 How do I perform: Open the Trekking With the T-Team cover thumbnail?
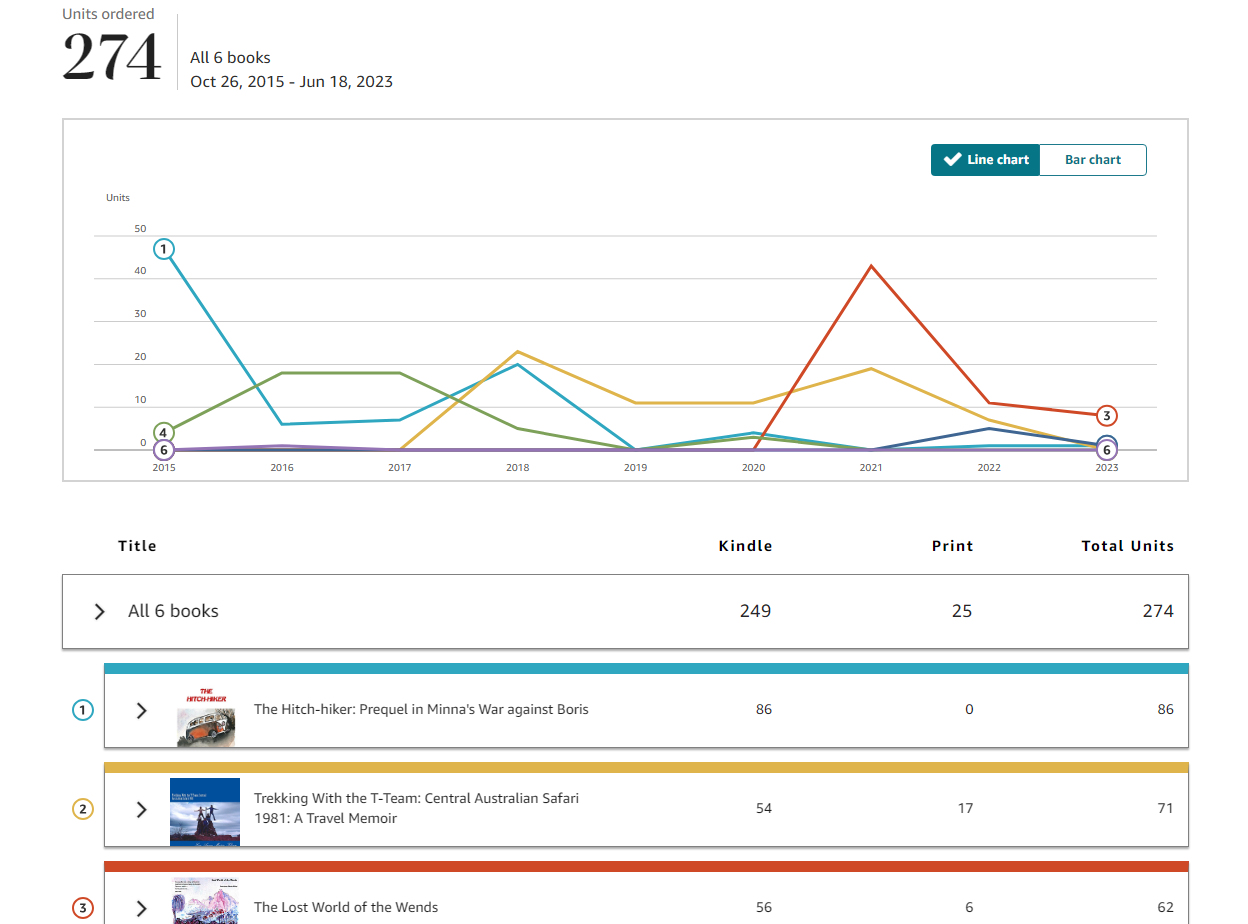click(205, 811)
